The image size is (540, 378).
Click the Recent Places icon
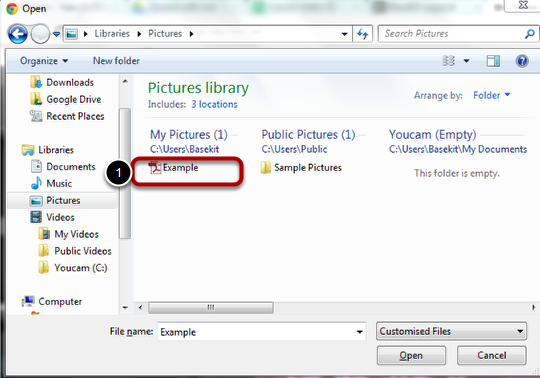click(x=36, y=116)
